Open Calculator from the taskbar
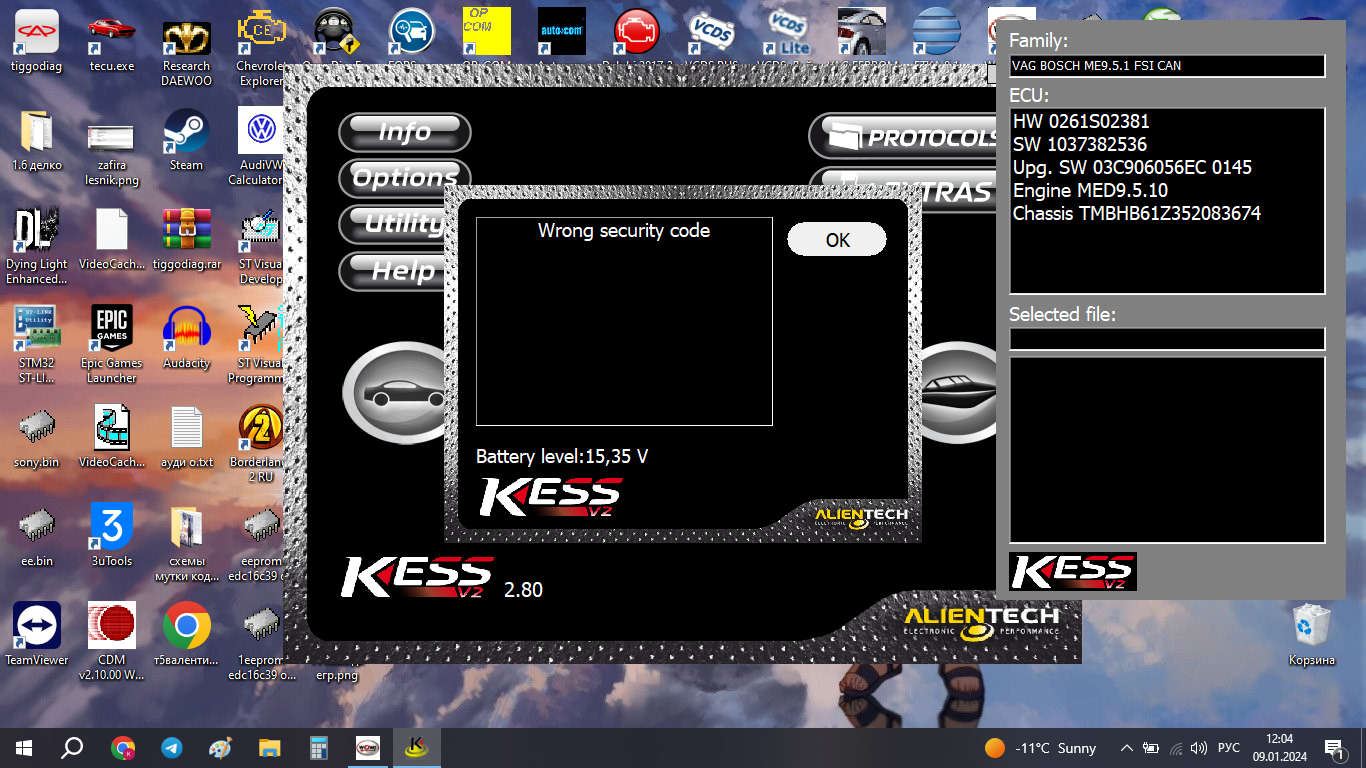Image resolution: width=1366 pixels, height=768 pixels. 319,748
